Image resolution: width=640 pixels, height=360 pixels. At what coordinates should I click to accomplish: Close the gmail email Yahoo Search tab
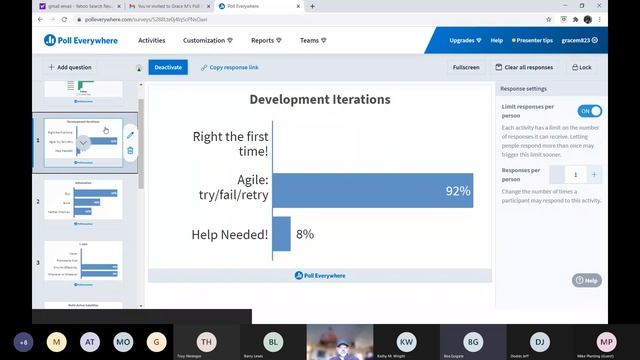[x=119, y=6]
